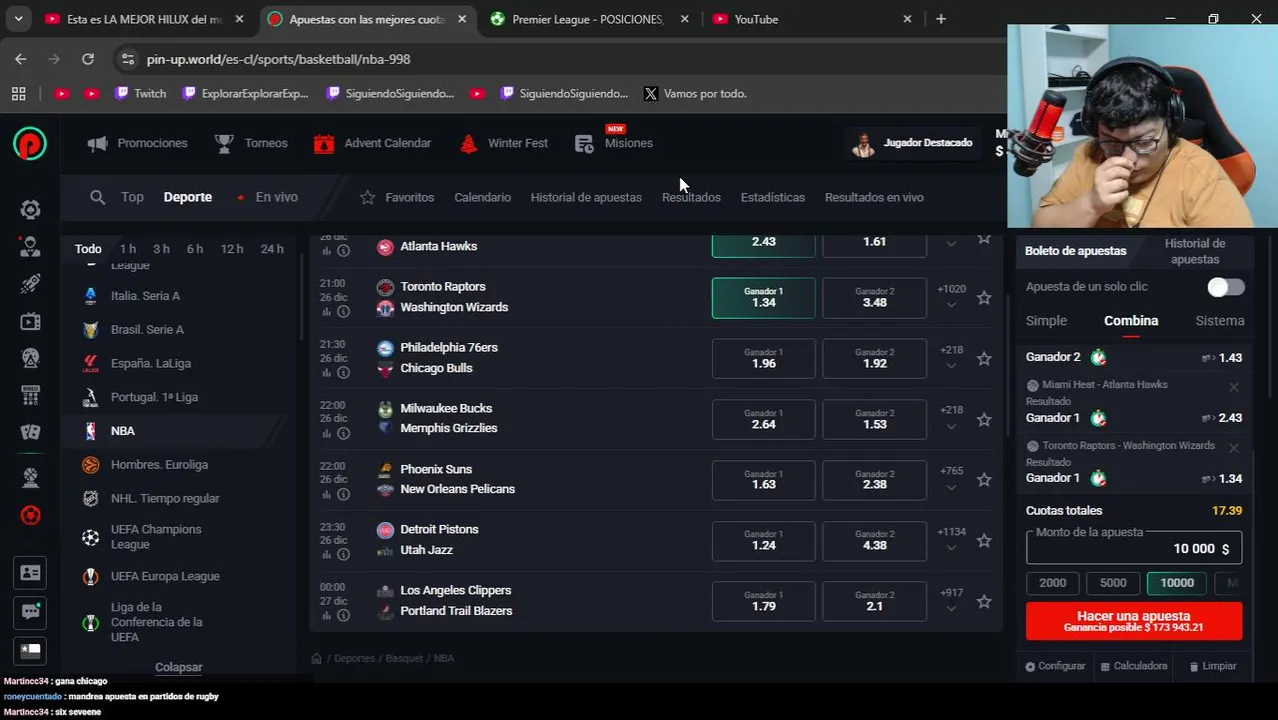
Task: Toggle Apuesta de un solo clic switch
Action: 1225,287
